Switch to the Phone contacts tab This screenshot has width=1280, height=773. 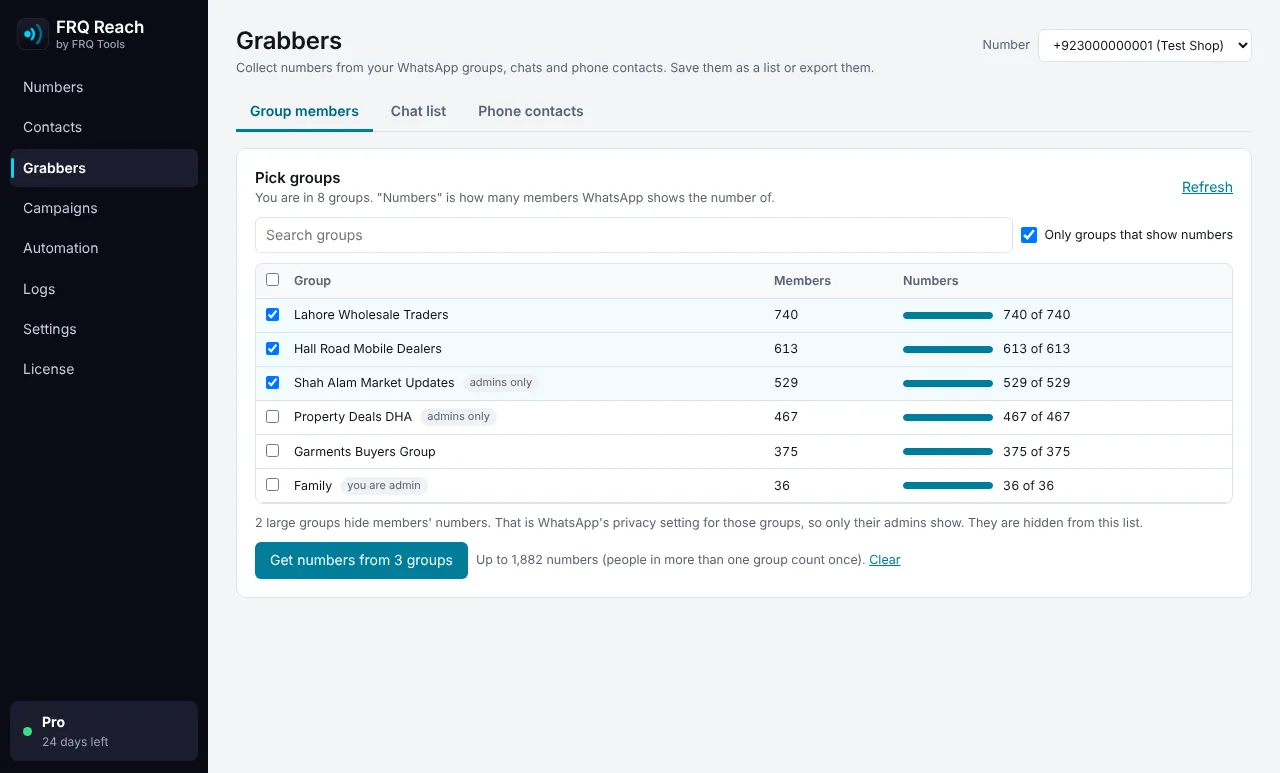[530, 111]
